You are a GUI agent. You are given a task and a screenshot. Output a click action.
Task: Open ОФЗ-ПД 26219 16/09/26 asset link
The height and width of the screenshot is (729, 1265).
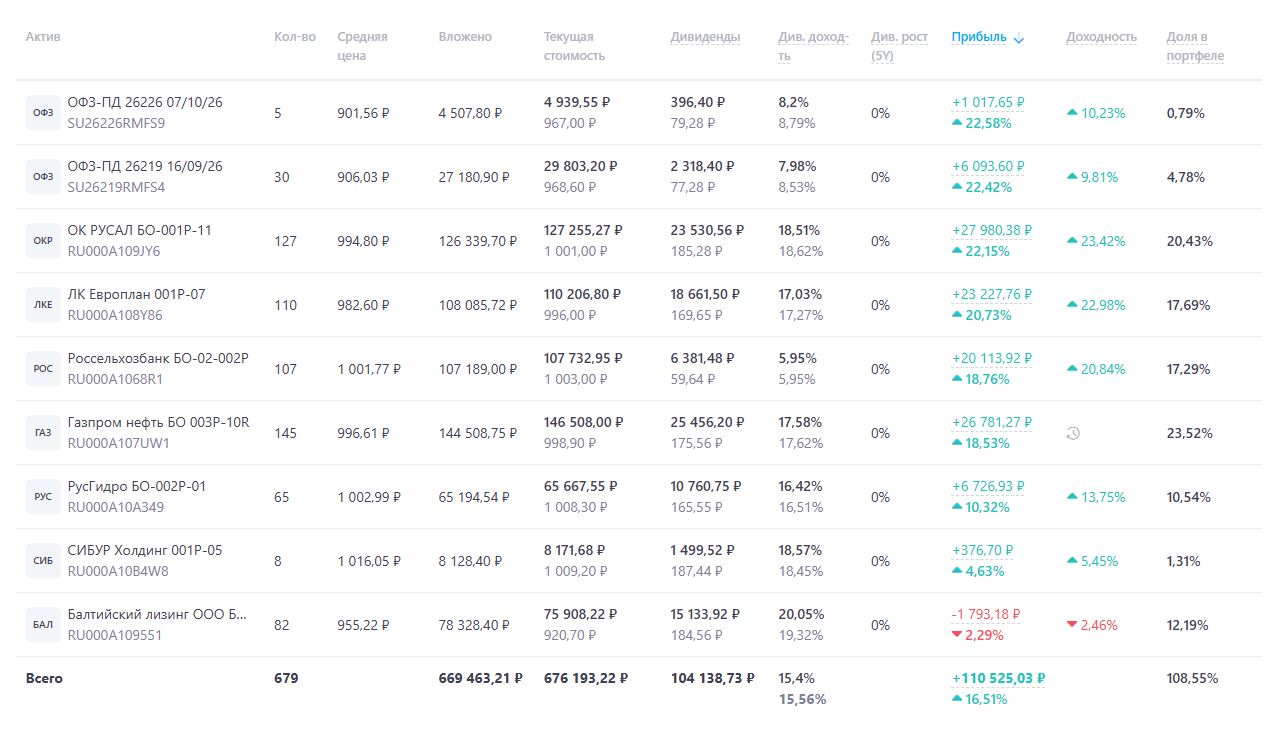144,166
